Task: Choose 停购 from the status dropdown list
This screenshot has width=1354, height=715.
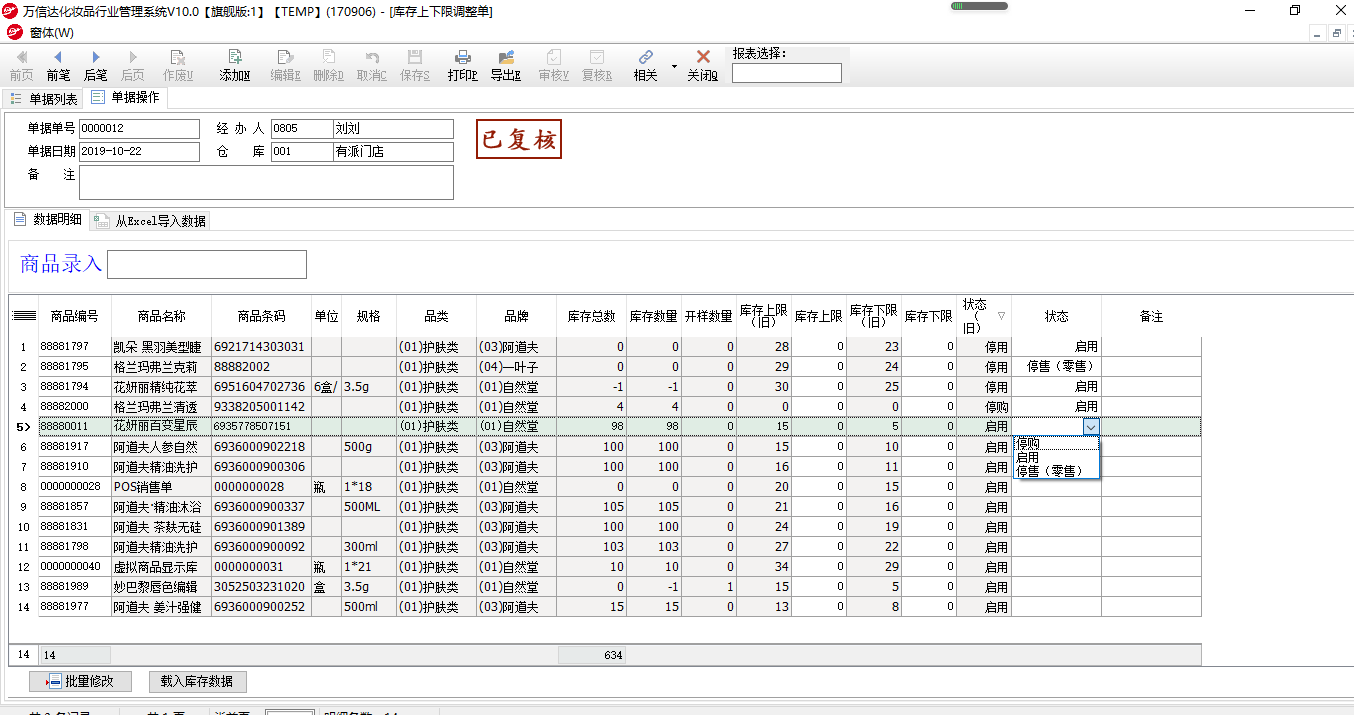Action: pyautogui.click(x=1056, y=443)
